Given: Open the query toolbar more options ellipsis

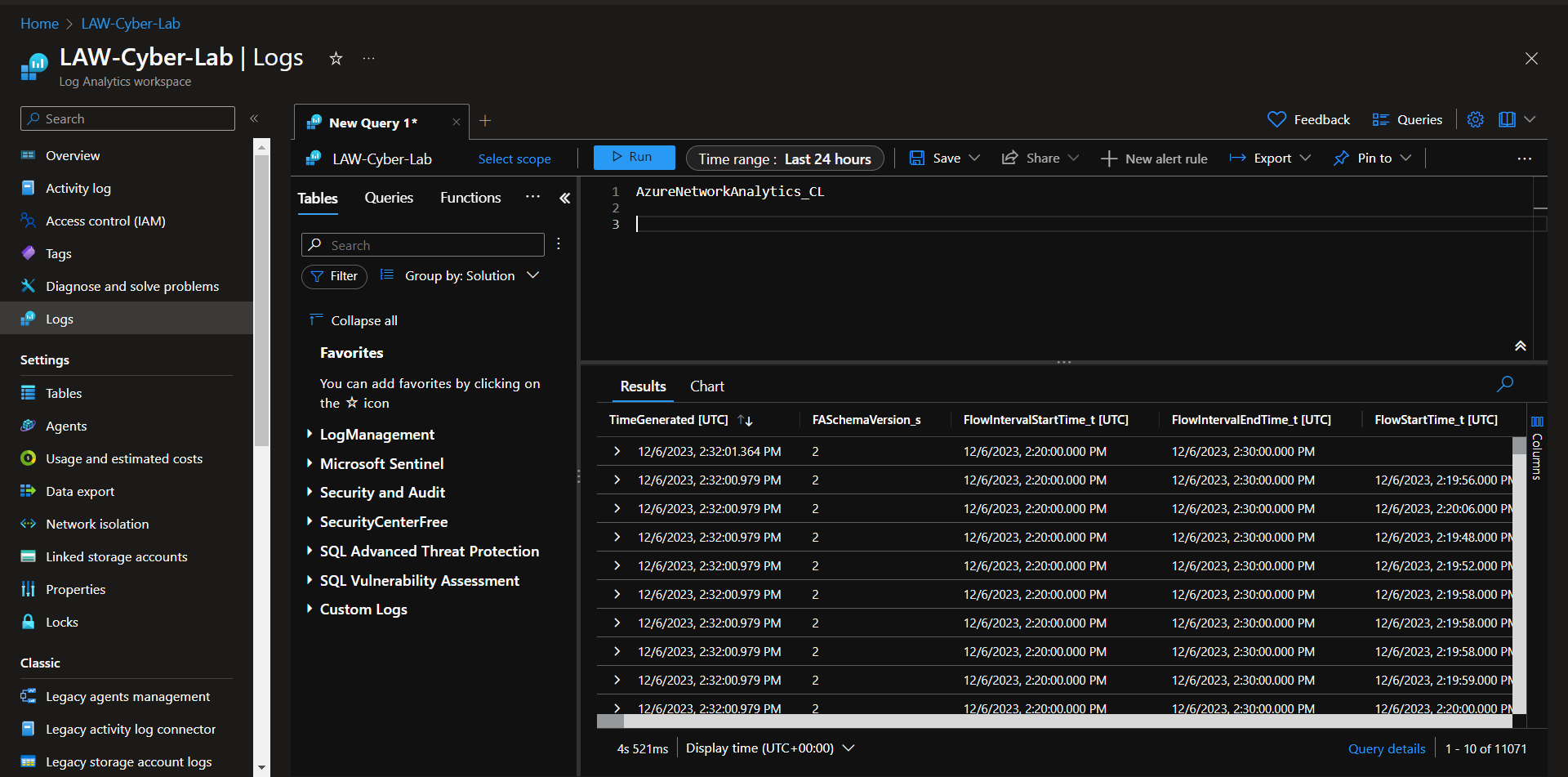Looking at the screenshot, I should pyautogui.click(x=1524, y=159).
